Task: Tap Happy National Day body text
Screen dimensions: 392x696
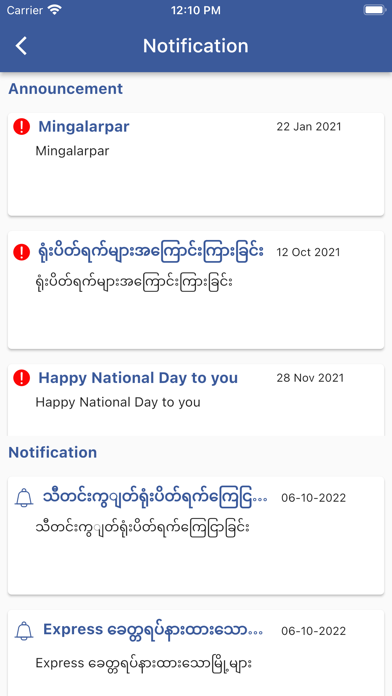Action: (x=118, y=402)
